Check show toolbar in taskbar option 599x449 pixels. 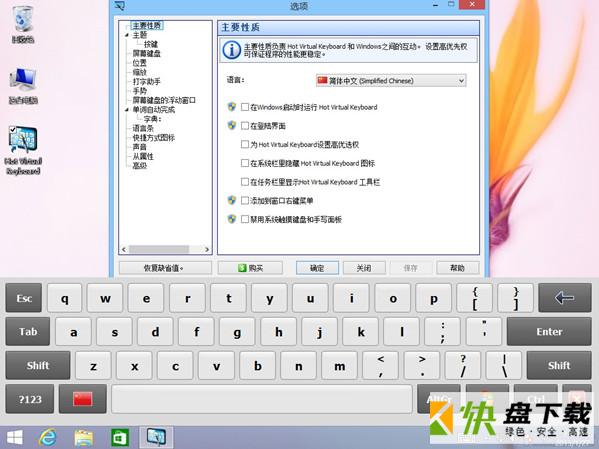tap(245, 182)
